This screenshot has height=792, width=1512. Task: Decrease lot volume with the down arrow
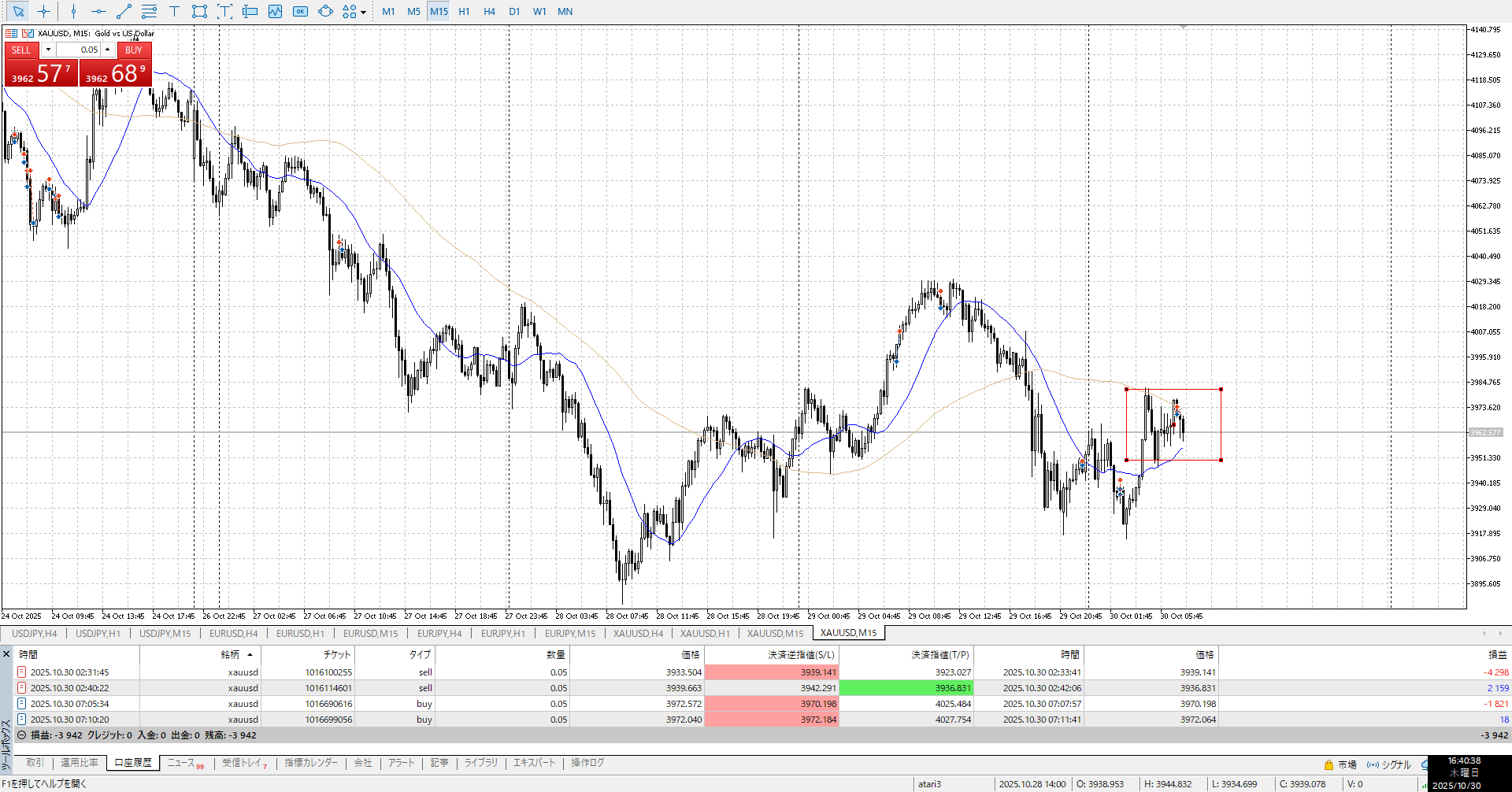pos(48,50)
